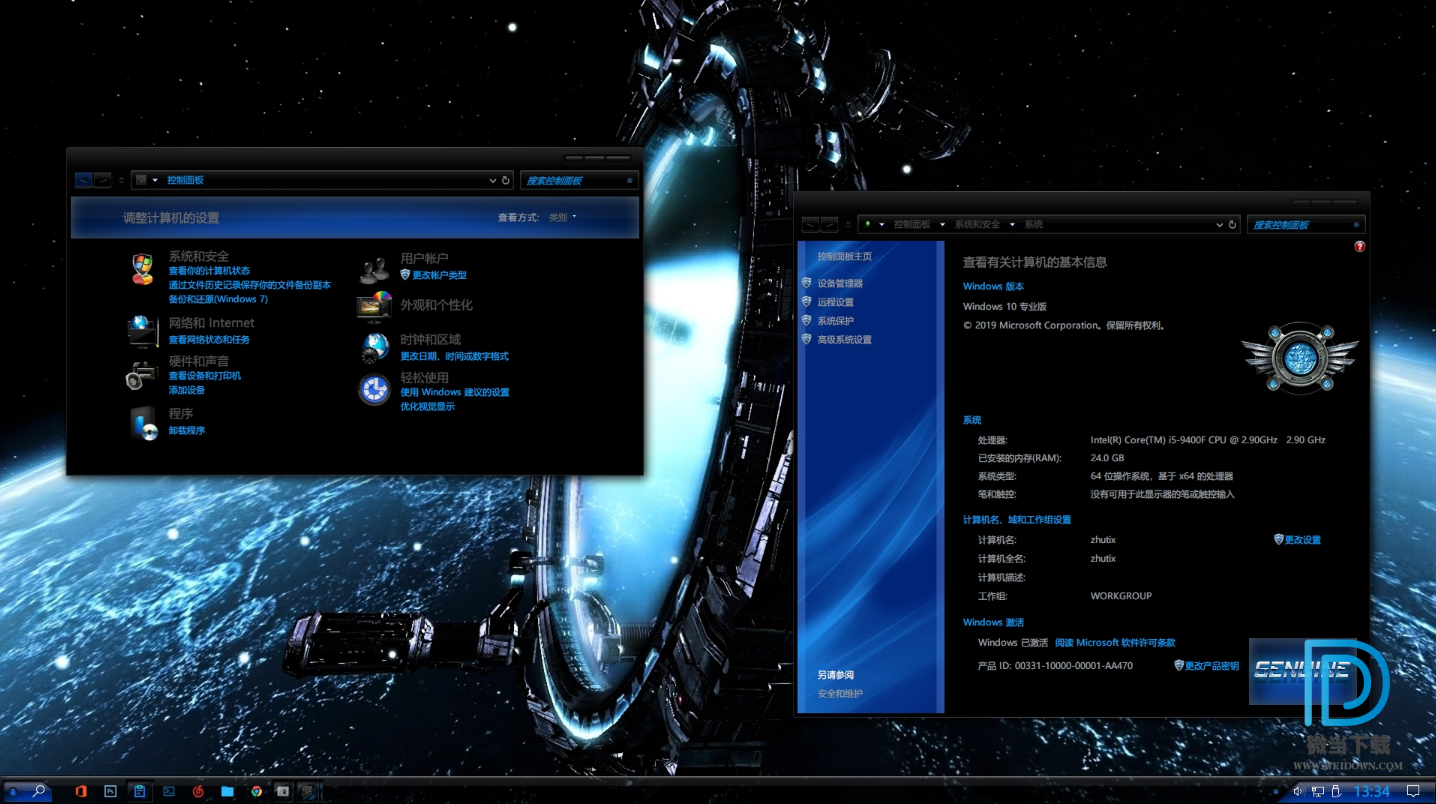Click 更改产品密钥 link

[1212, 666]
